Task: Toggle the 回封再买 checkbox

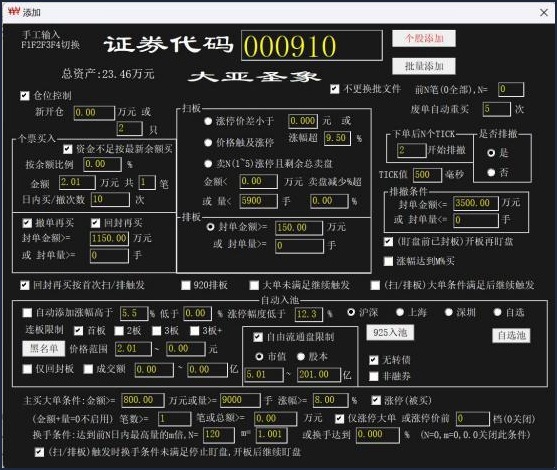Action: (x=95, y=223)
